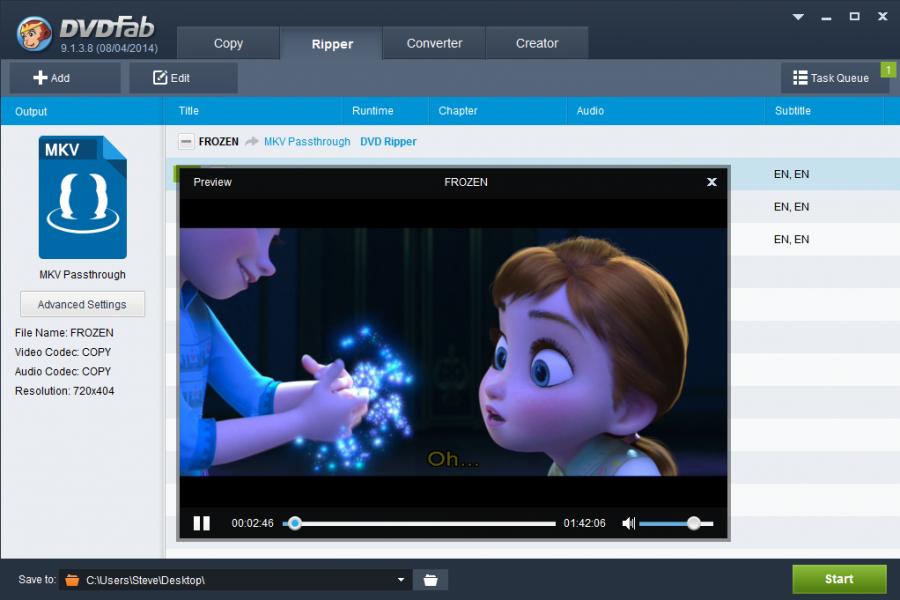Open the title bar dropdown arrow menu

click(x=798, y=17)
